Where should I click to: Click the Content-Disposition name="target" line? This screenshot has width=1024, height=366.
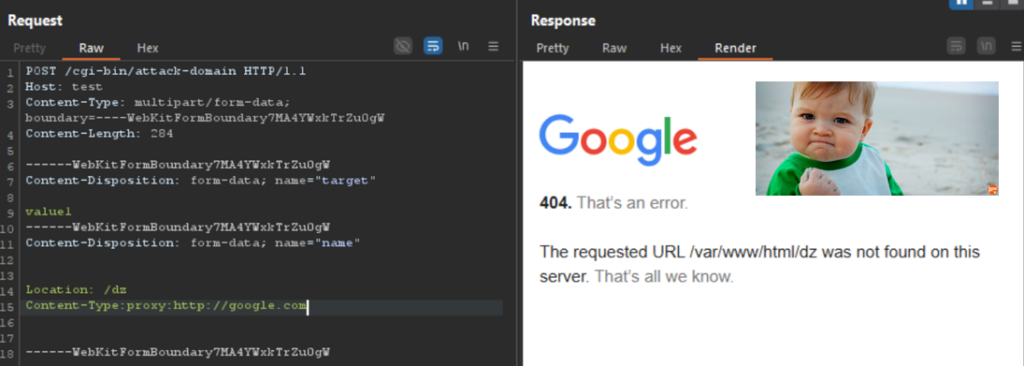point(201,180)
